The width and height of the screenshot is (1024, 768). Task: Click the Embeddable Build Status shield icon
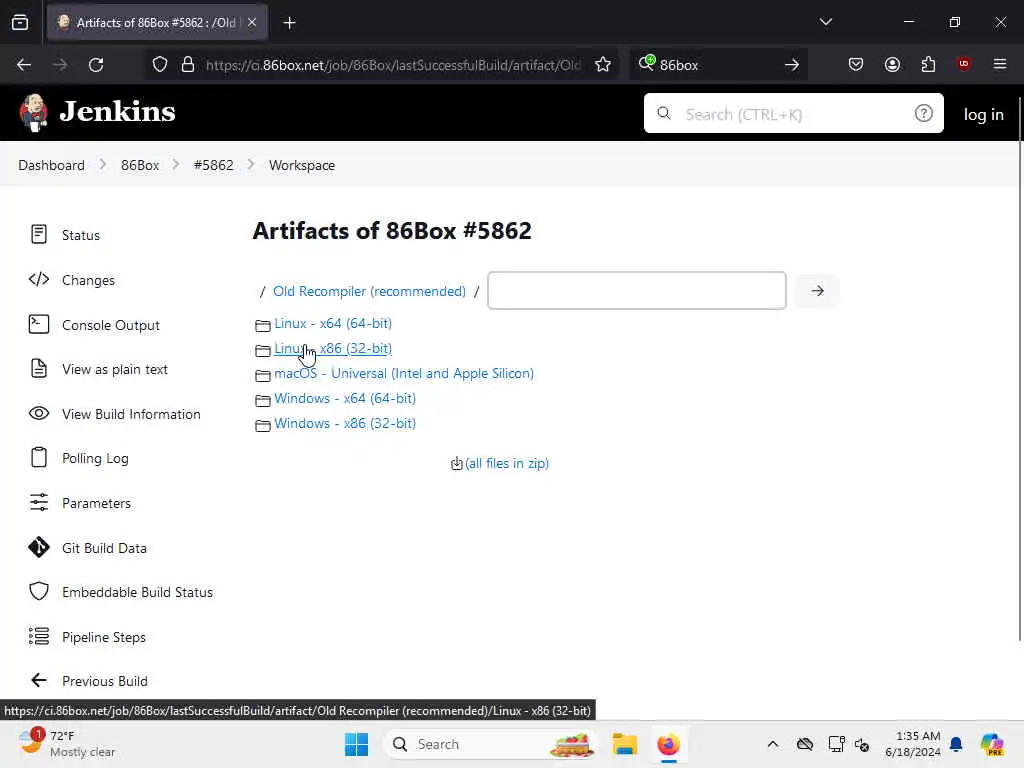point(39,592)
